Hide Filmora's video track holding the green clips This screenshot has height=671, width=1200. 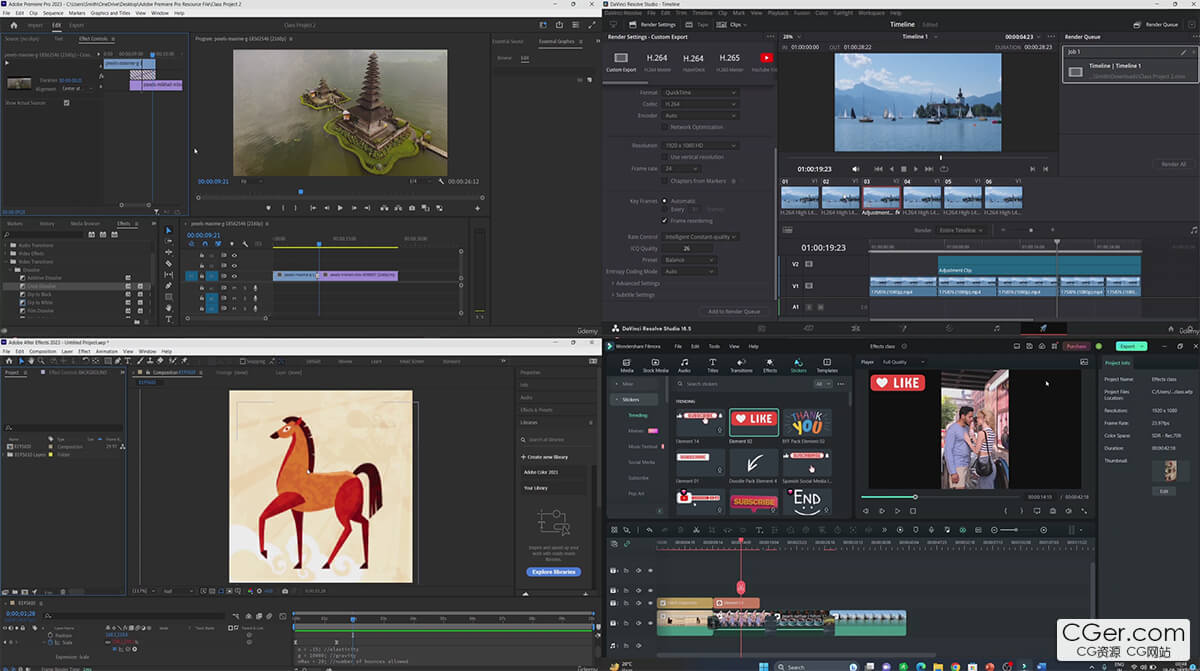pos(650,623)
